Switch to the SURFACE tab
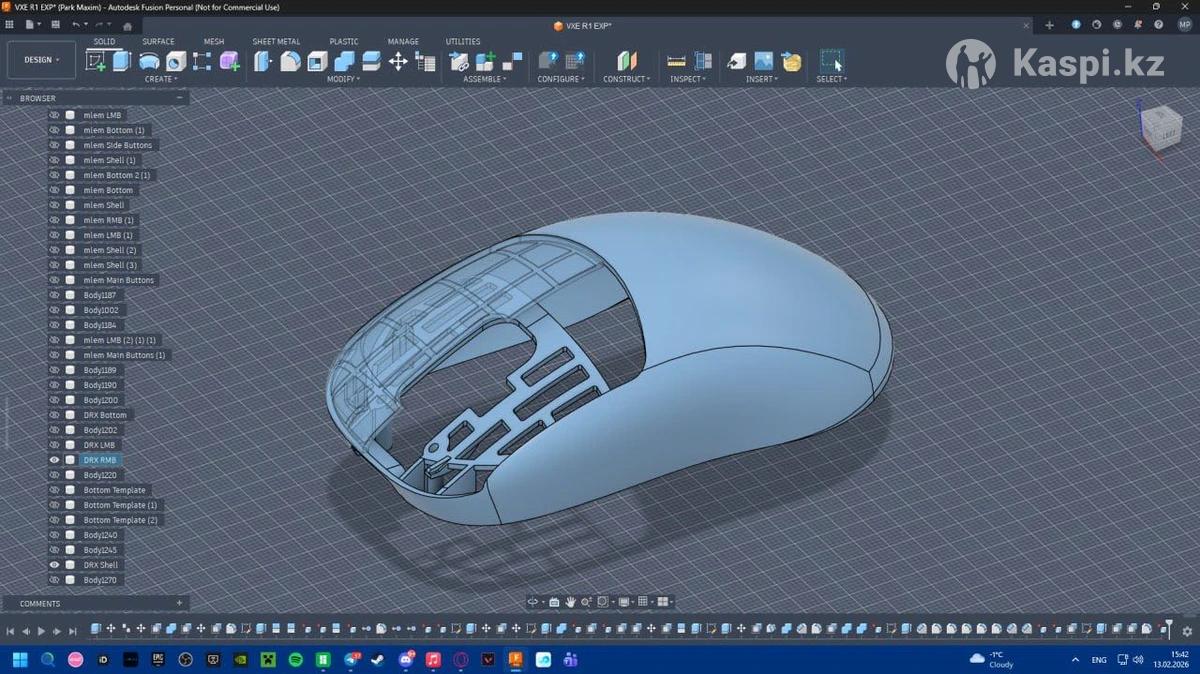The height and width of the screenshot is (674, 1200). pyautogui.click(x=158, y=42)
